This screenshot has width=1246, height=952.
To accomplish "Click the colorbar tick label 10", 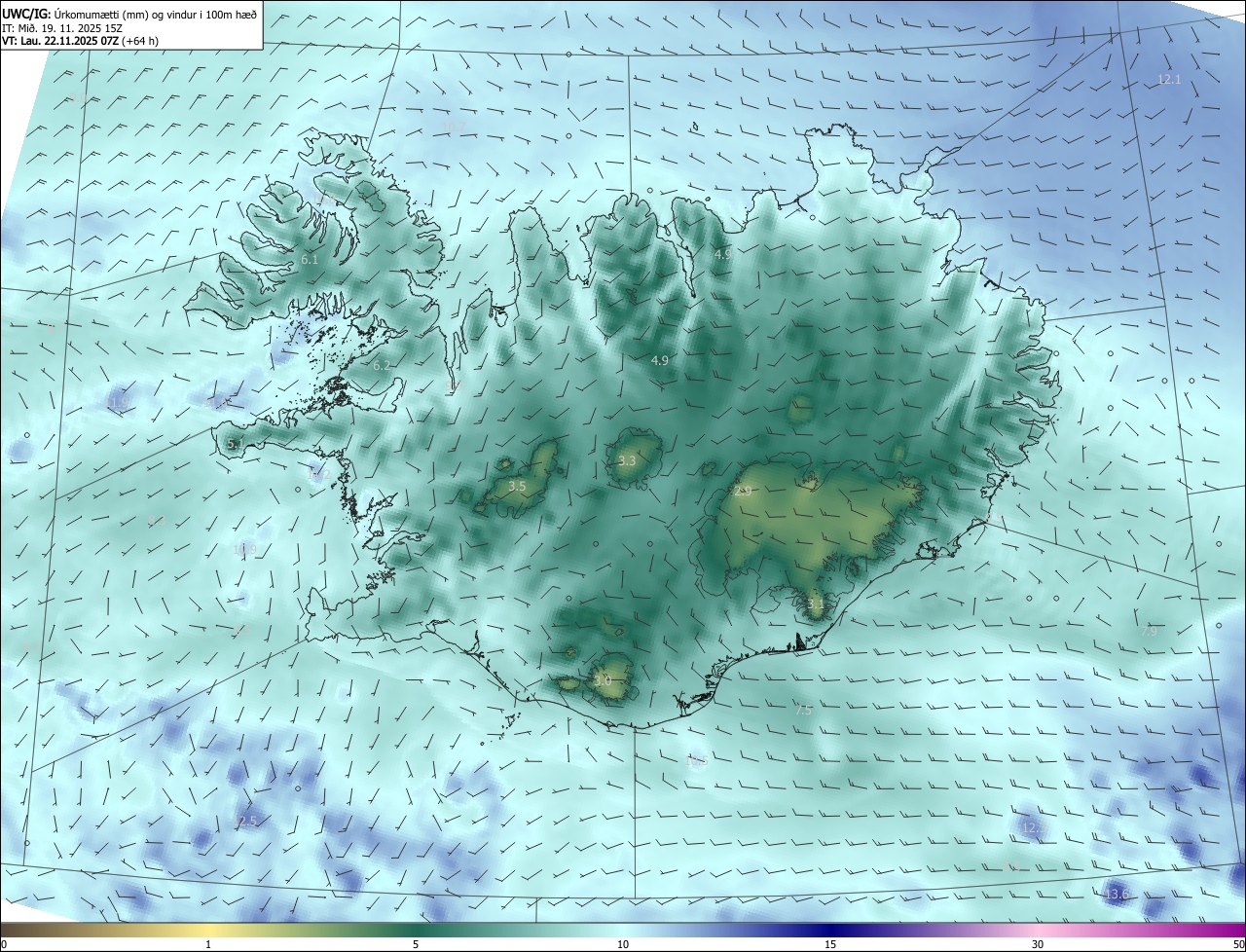I will point(623,944).
